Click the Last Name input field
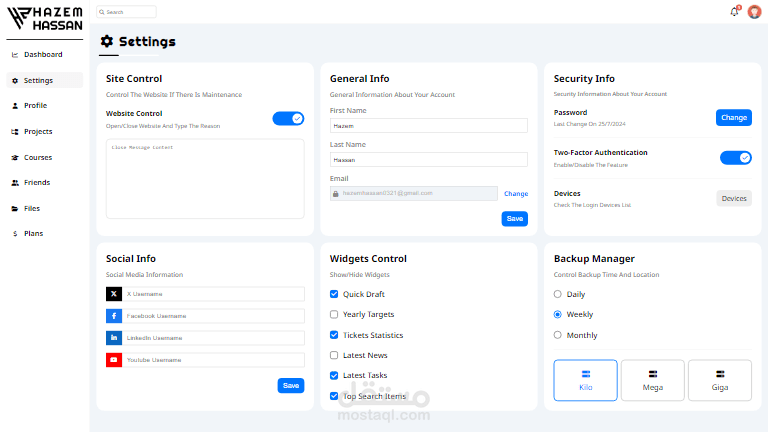The image size is (768, 432). 429,160
